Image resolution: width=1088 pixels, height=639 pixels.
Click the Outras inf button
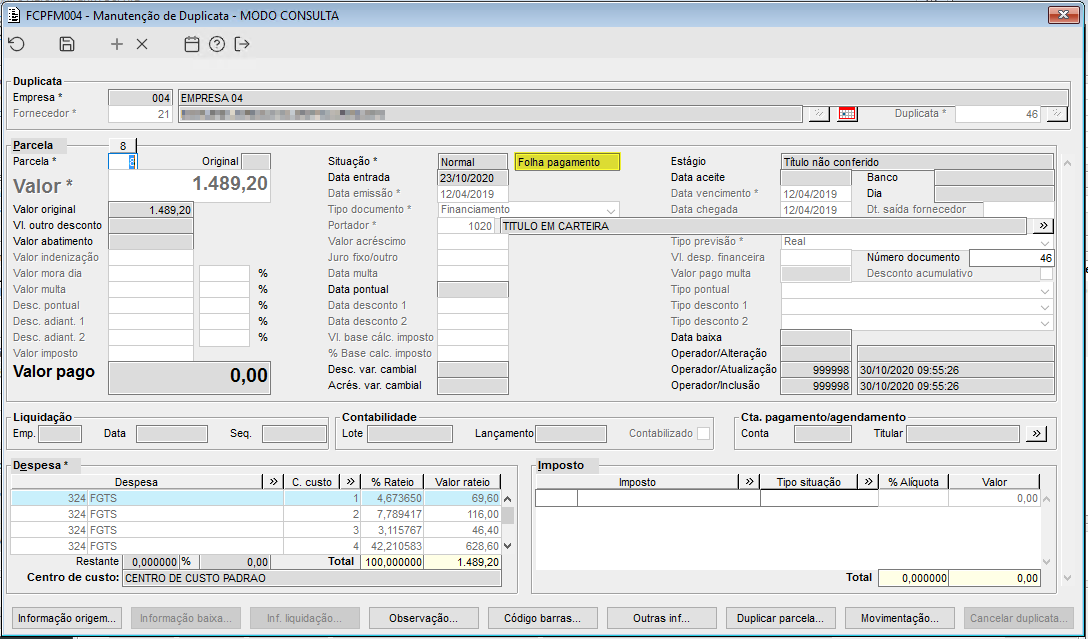[661, 618]
